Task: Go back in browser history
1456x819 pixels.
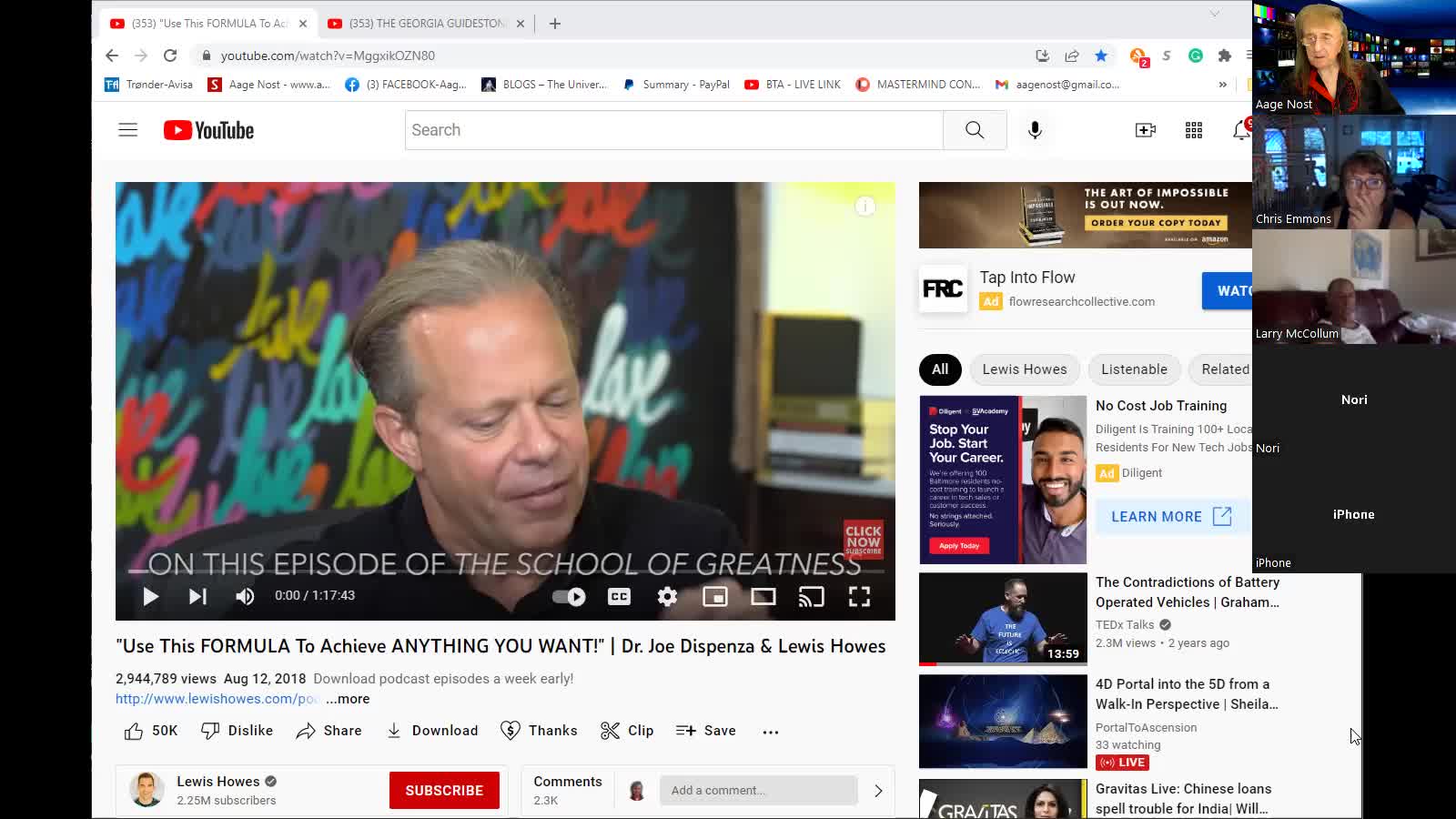Action: (x=112, y=56)
